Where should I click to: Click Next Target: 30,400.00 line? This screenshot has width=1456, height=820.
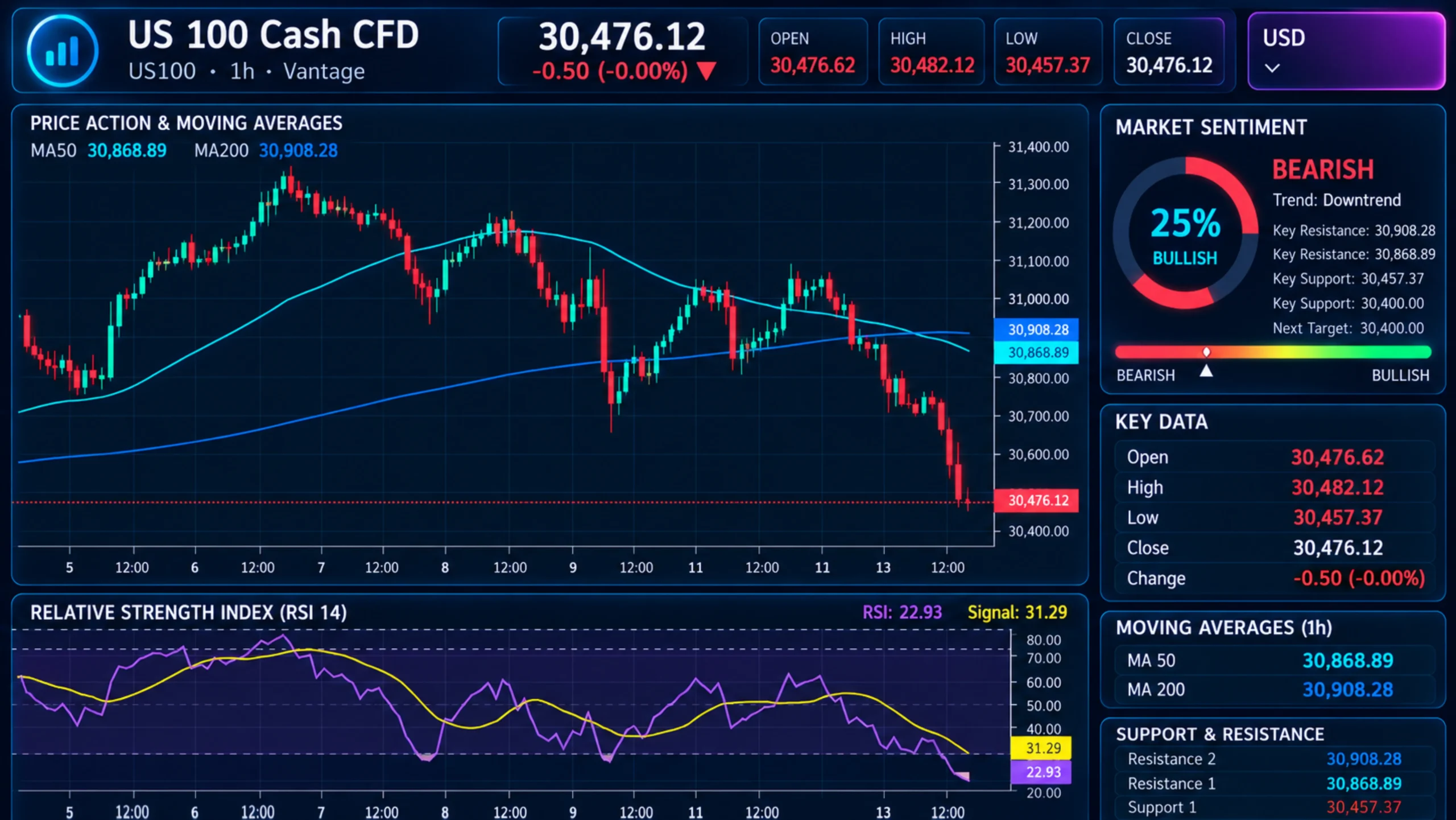tap(1348, 328)
